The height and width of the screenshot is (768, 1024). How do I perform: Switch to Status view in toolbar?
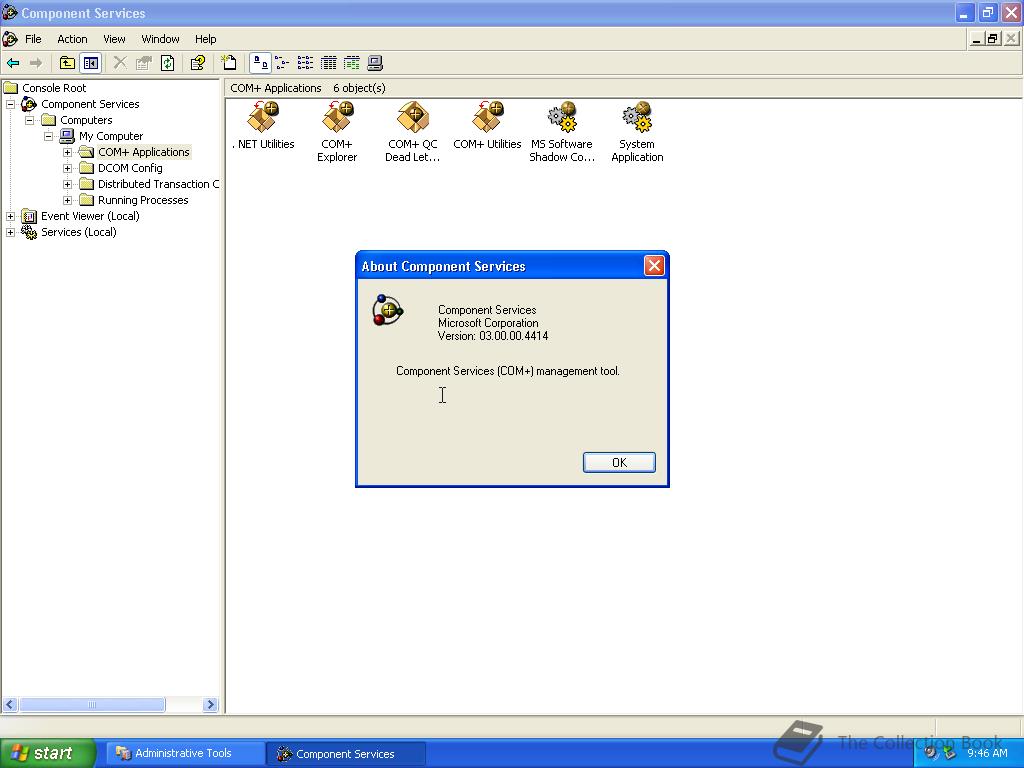(x=351, y=63)
